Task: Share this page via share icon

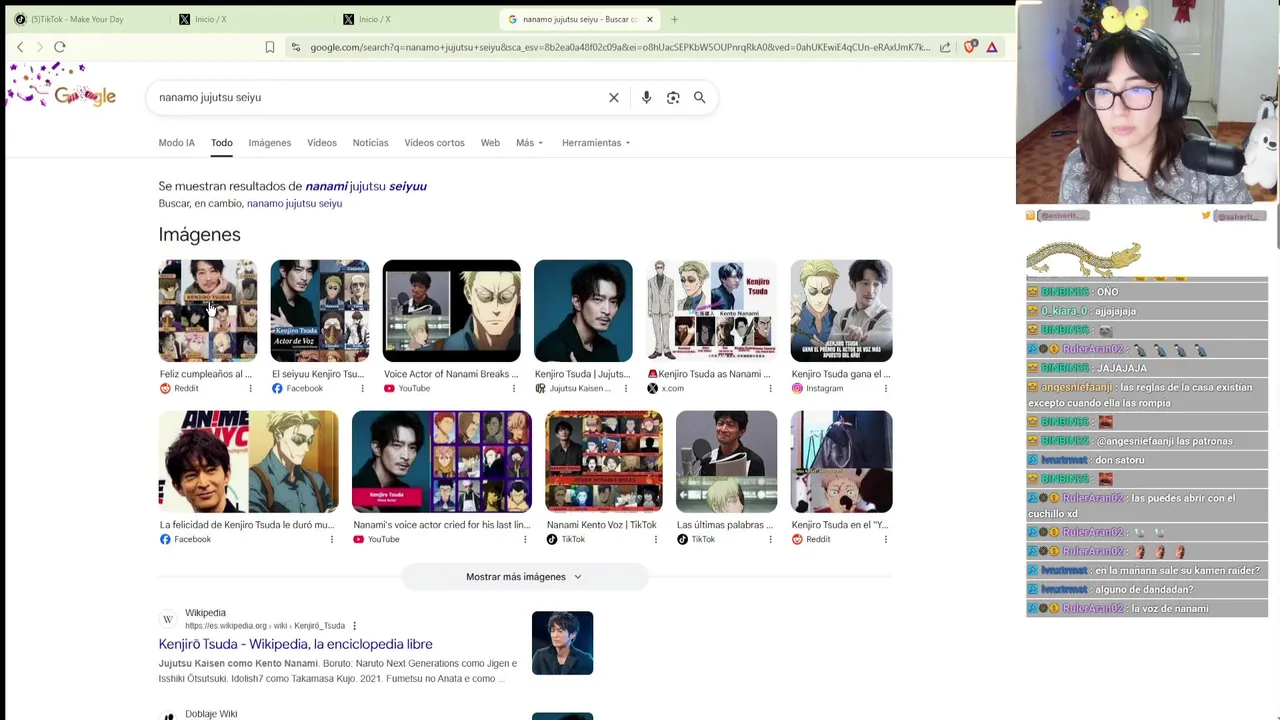Action: click(x=945, y=47)
